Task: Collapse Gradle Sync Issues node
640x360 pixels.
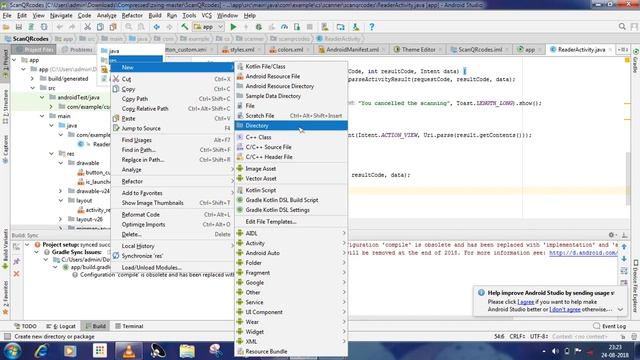Action: click(x=36, y=252)
